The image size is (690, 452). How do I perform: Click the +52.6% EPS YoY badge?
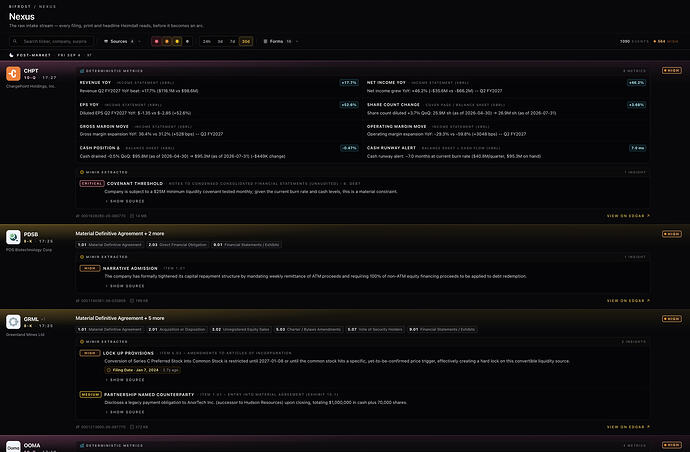pos(349,105)
